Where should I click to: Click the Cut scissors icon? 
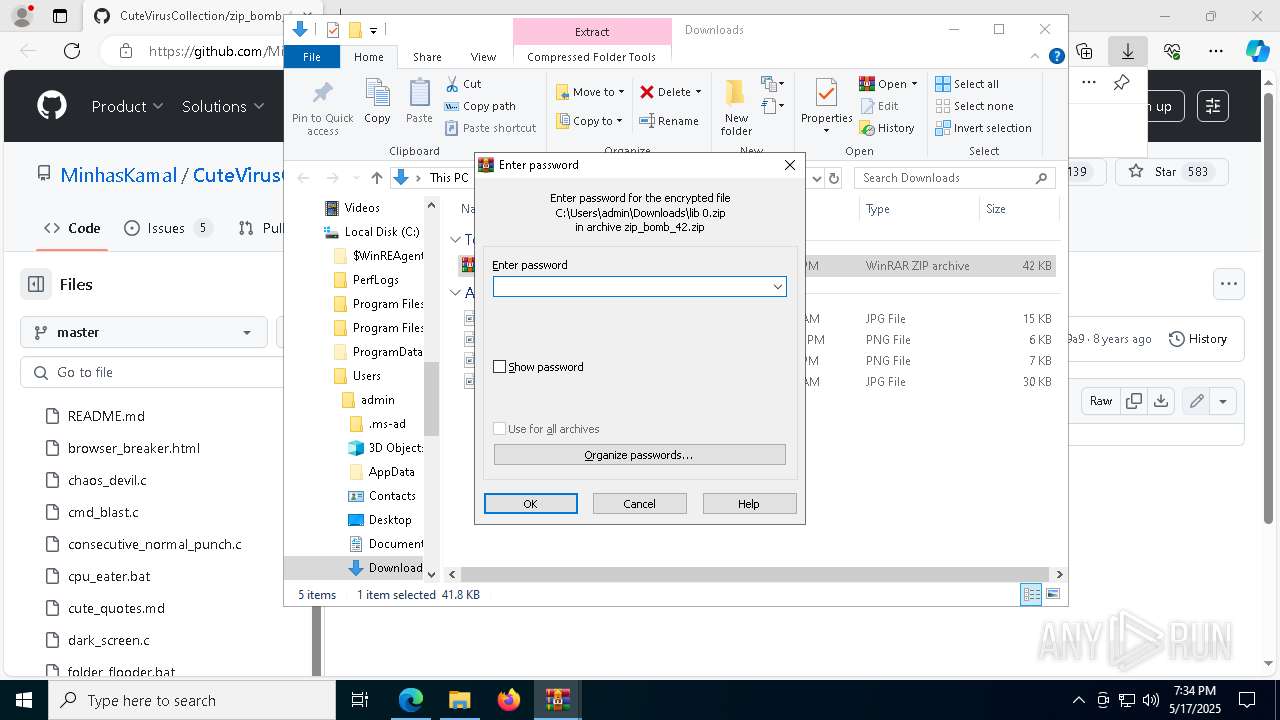(452, 84)
